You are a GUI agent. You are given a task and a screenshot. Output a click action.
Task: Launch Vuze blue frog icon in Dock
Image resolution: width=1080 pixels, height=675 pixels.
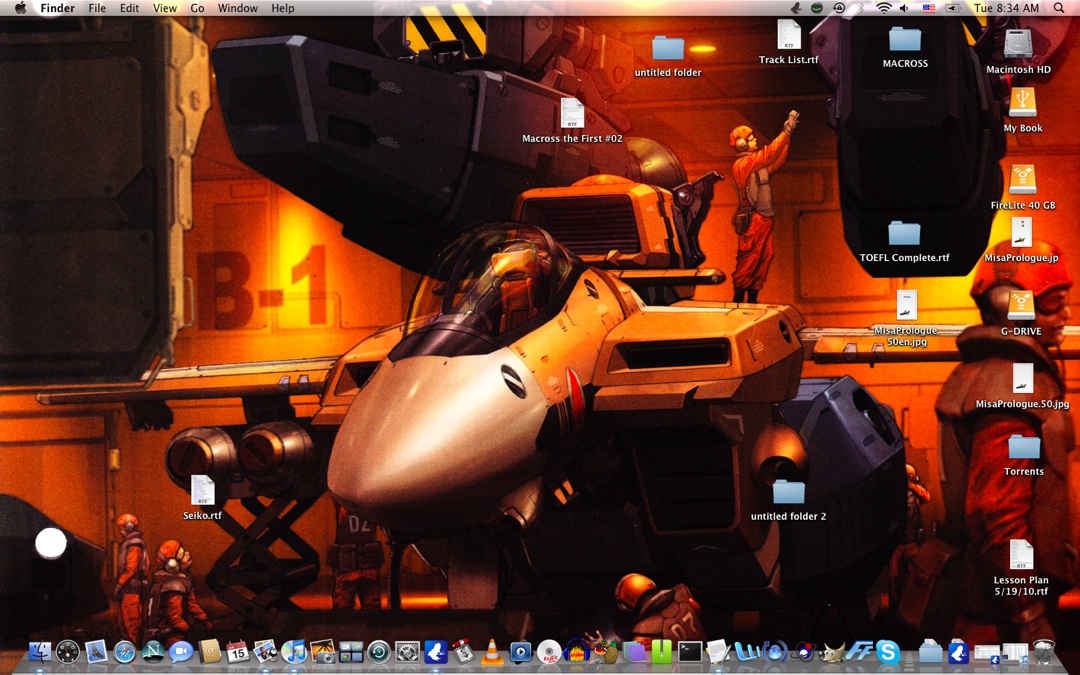coord(435,651)
